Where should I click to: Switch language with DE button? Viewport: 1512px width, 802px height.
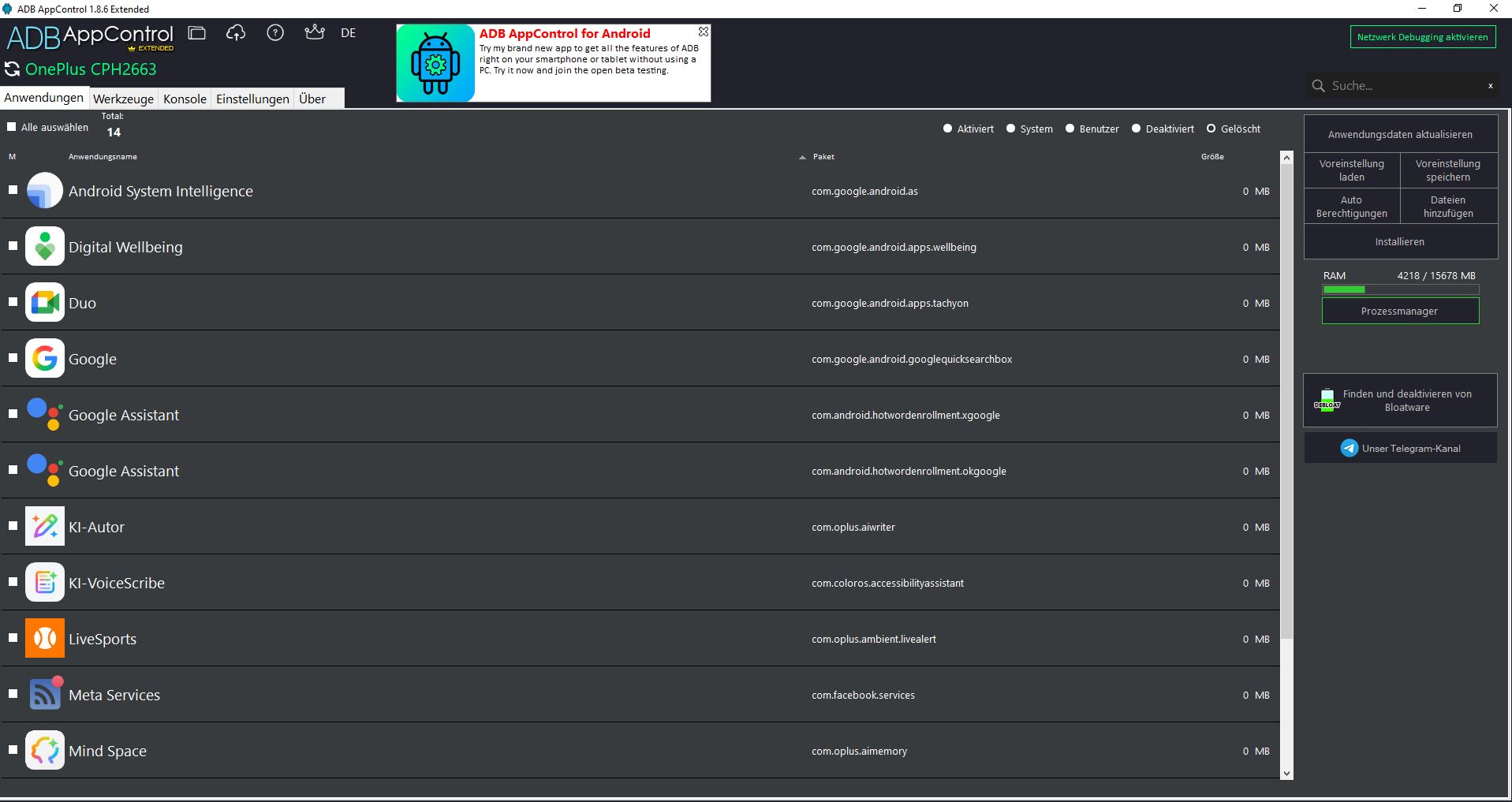click(x=349, y=33)
